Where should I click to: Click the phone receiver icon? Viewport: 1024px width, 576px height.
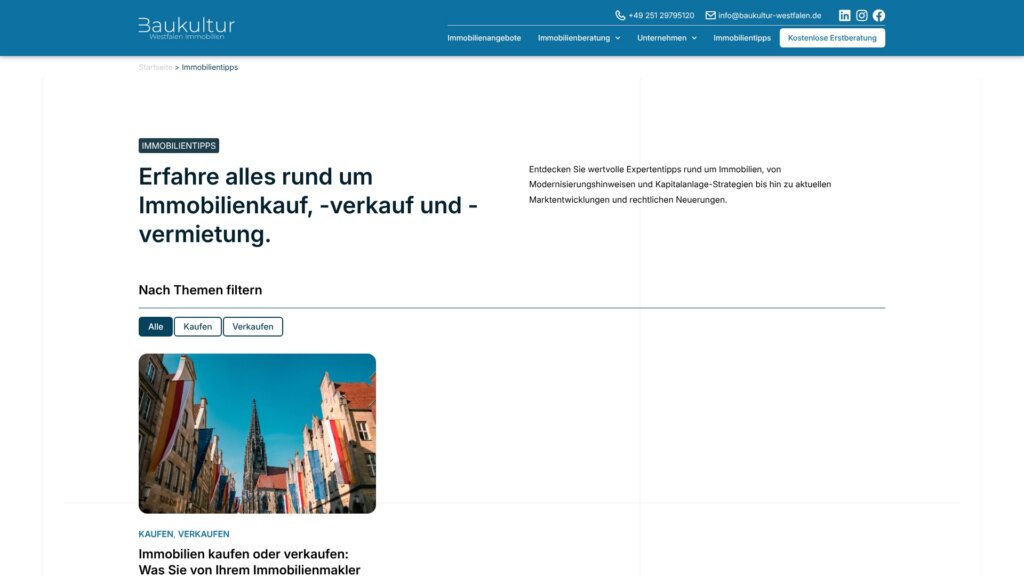(620, 15)
